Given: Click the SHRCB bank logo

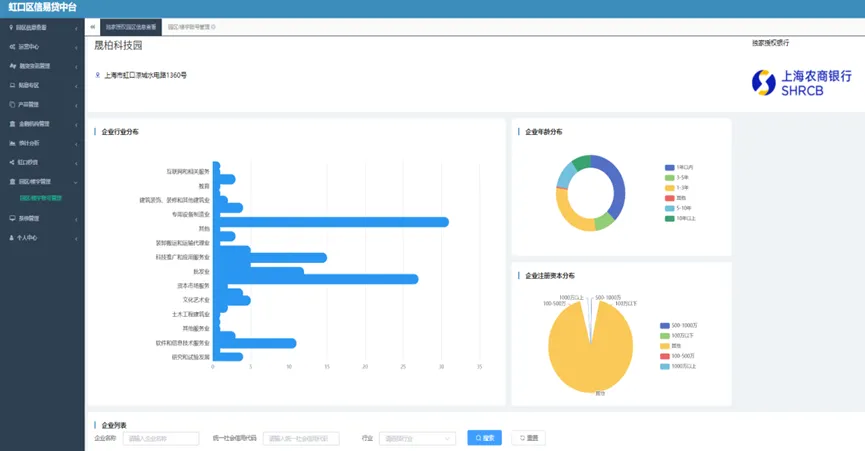Looking at the screenshot, I should [802, 83].
